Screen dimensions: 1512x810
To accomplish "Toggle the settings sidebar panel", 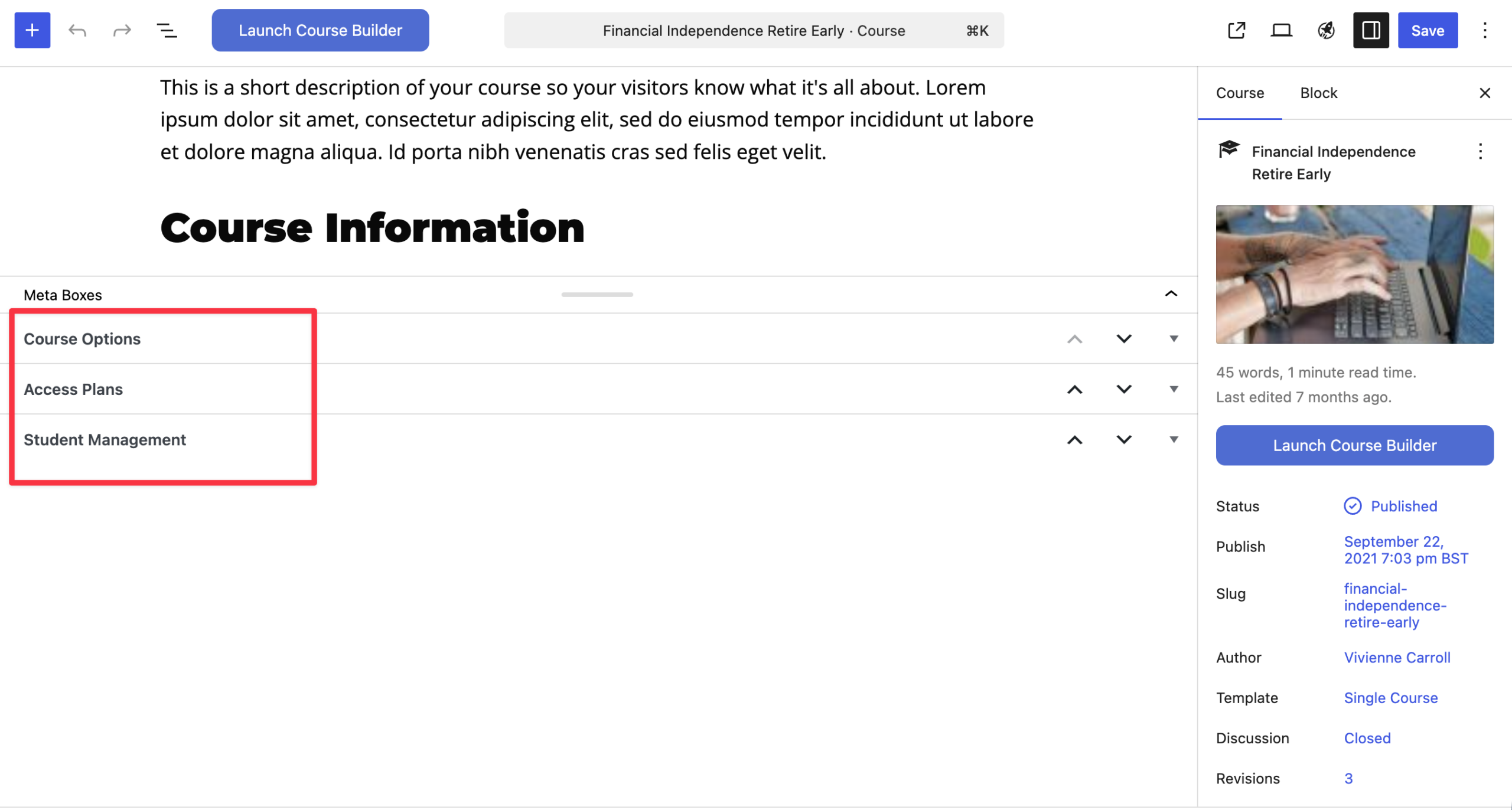I will coord(1371,30).
